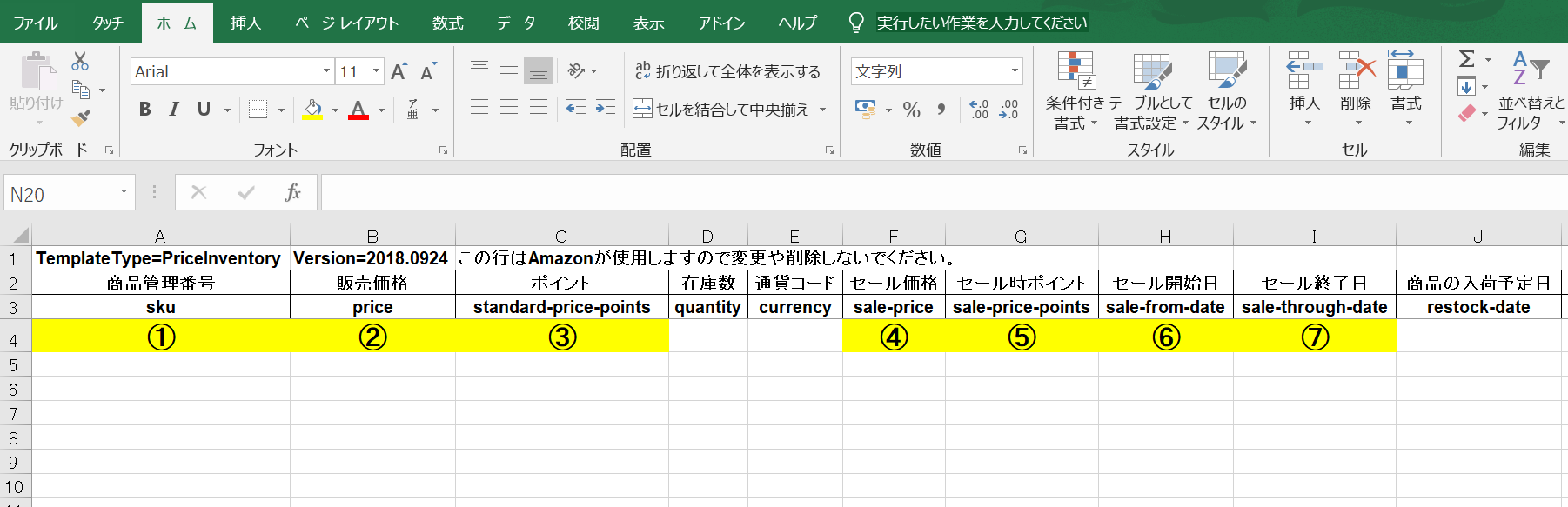Toggle Italic formatting
The height and width of the screenshot is (507, 1568).
174,109
